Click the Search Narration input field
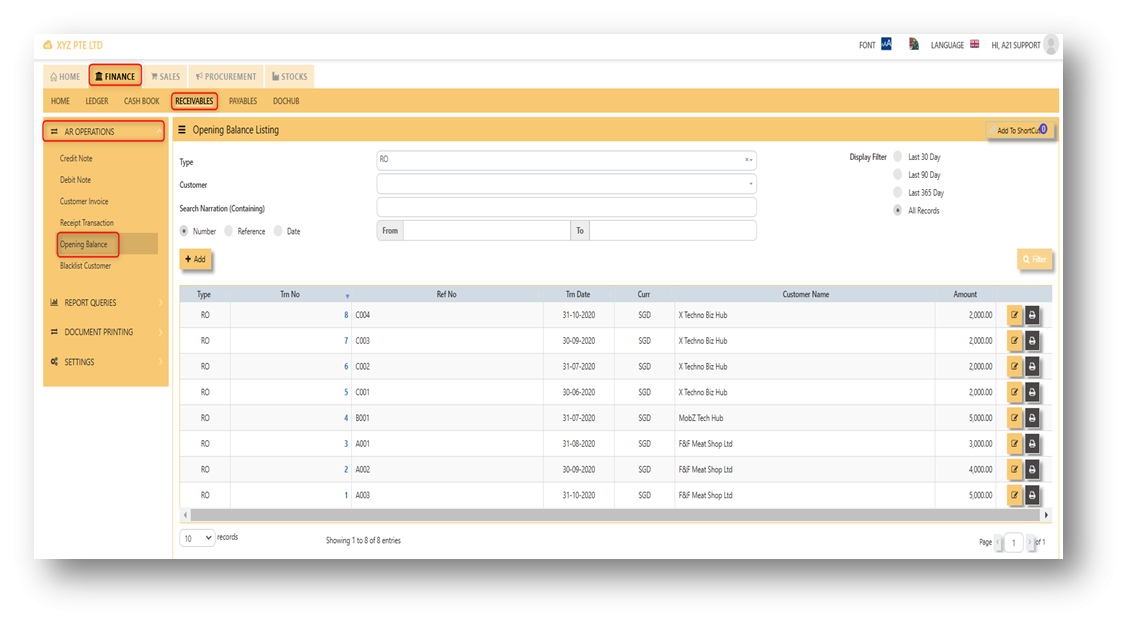Image resolution: width=1129 pixels, height=625 pixels. (x=566, y=208)
